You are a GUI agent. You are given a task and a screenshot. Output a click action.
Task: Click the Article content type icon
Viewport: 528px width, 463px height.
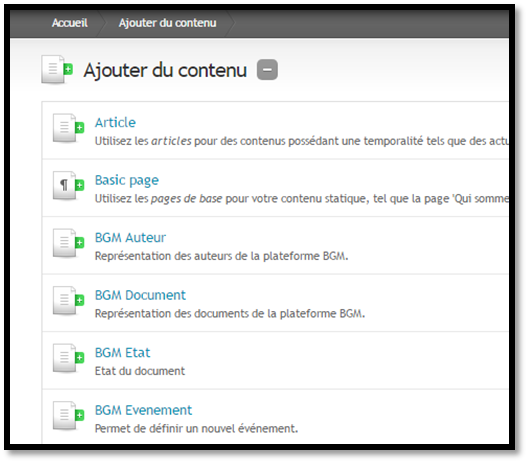68,128
